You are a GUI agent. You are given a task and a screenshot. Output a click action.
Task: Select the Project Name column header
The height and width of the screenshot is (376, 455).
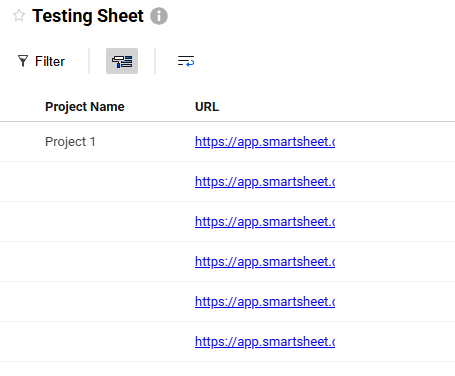[85, 107]
